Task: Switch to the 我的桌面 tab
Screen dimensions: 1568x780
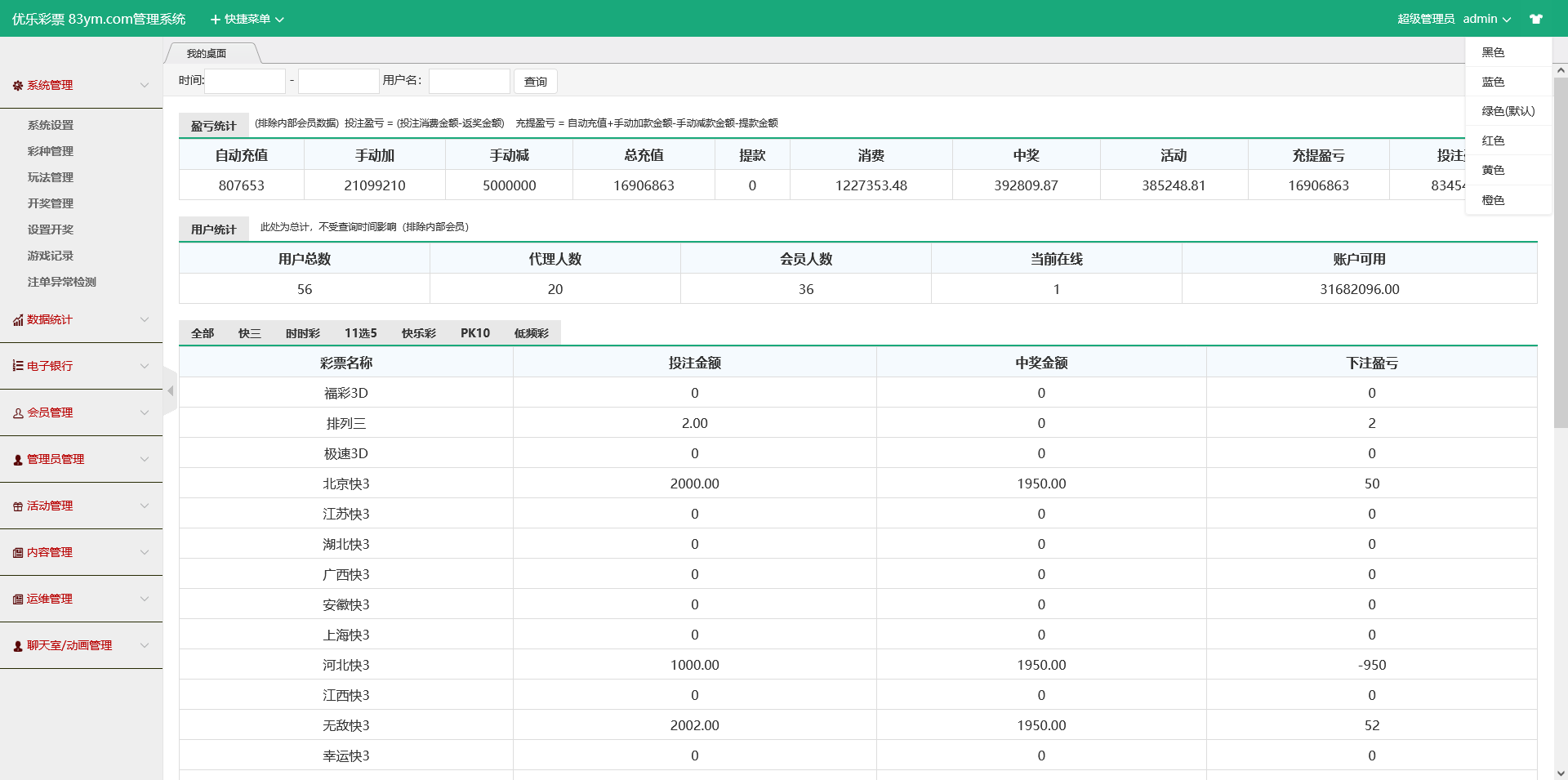Action: [207, 54]
